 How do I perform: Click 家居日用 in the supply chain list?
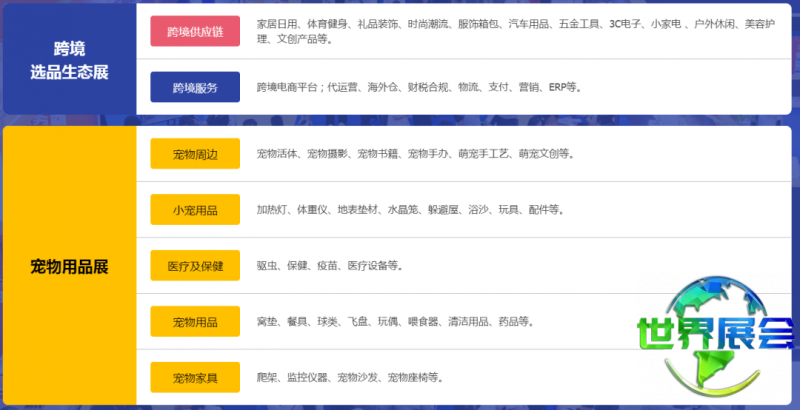(276, 23)
